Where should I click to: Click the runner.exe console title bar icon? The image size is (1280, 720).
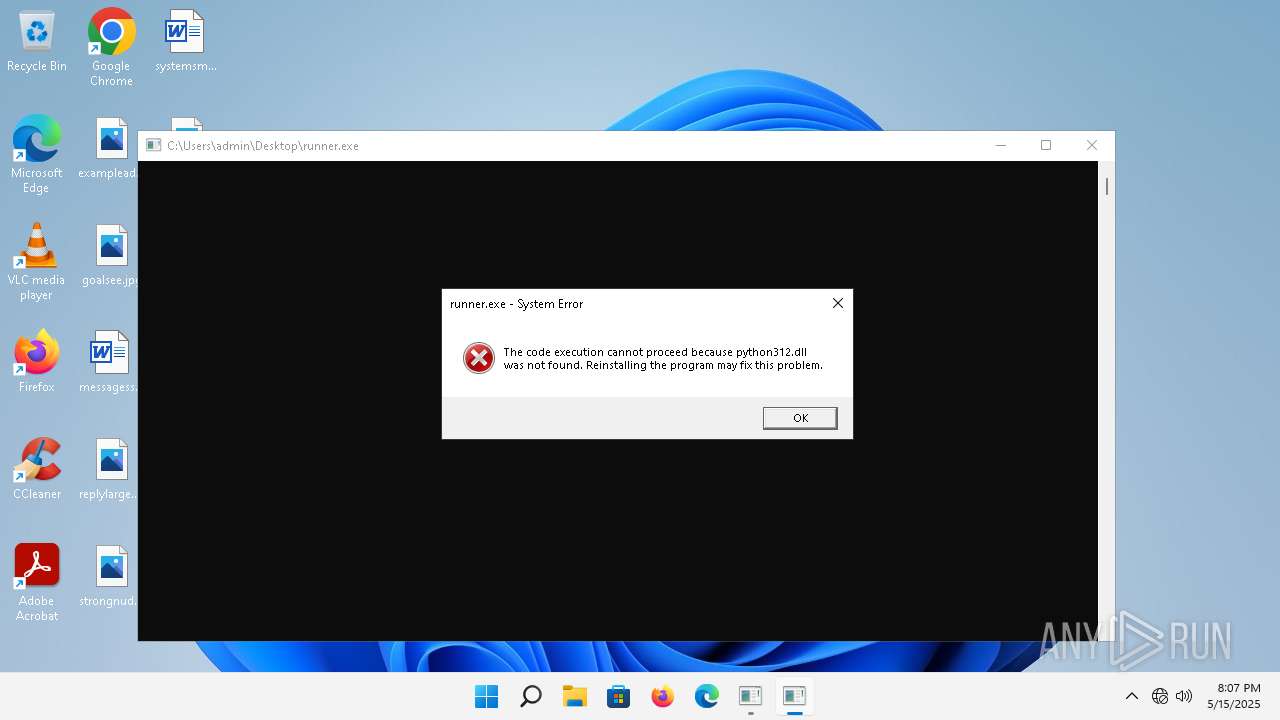point(153,146)
